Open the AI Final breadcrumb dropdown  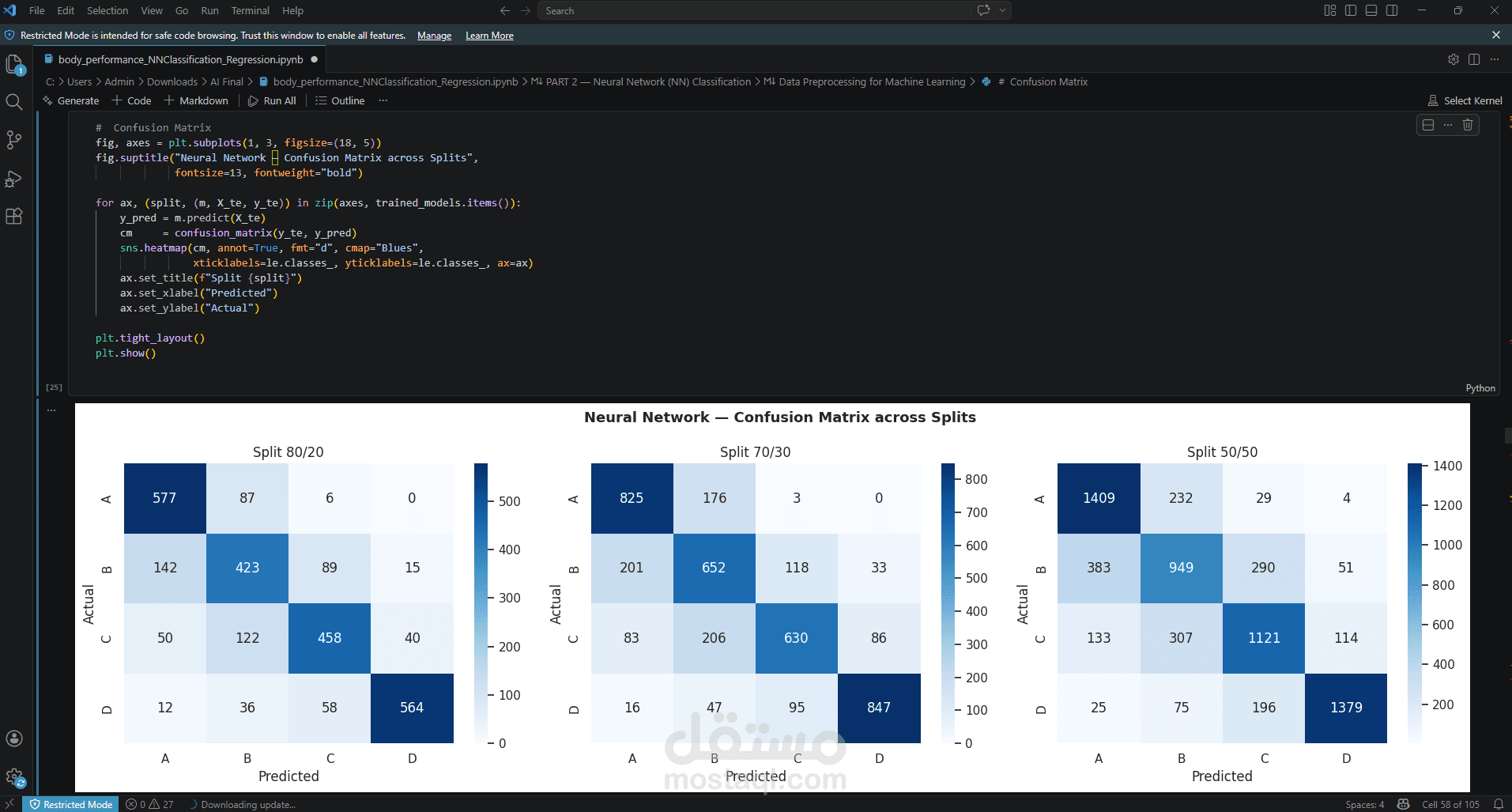point(227,81)
